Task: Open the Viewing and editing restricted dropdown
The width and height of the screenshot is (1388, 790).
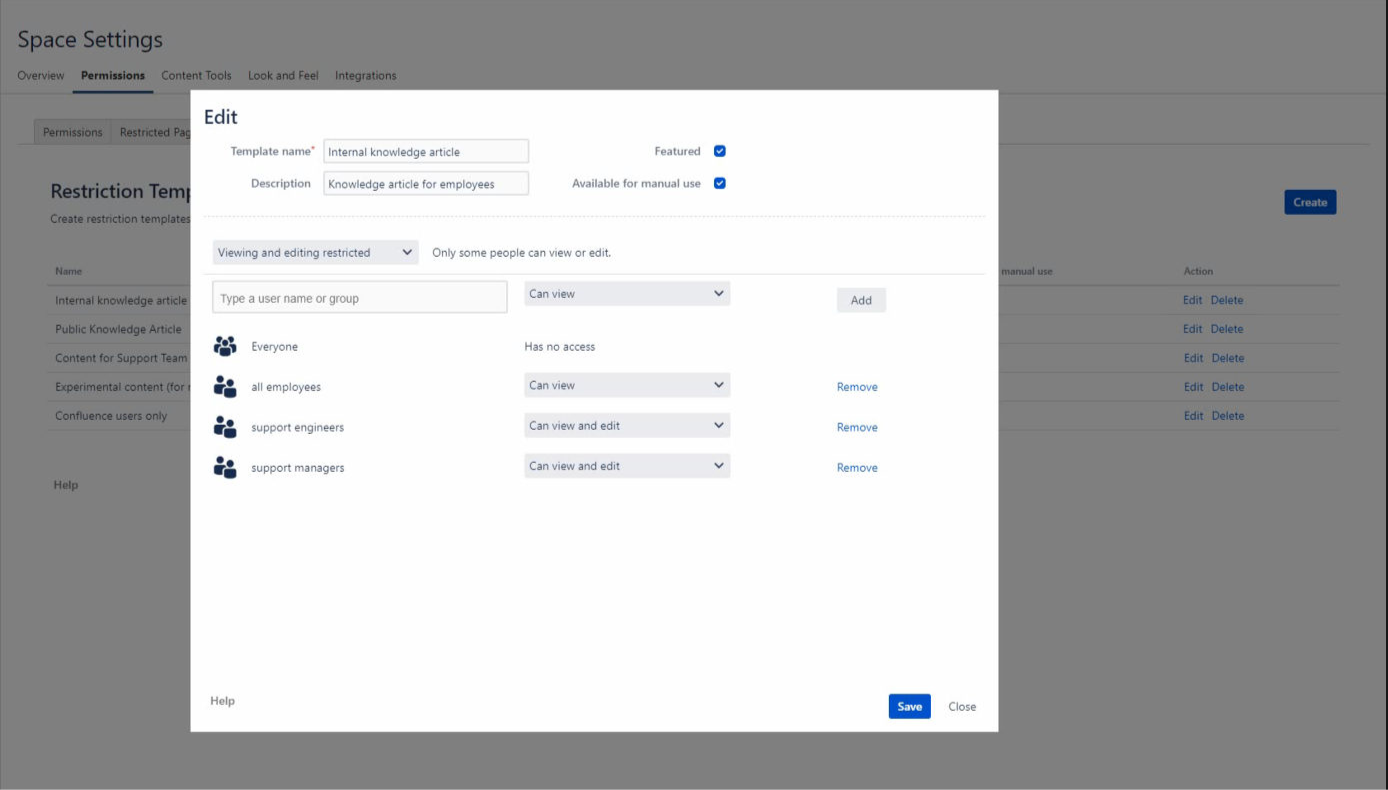Action: (x=314, y=252)
